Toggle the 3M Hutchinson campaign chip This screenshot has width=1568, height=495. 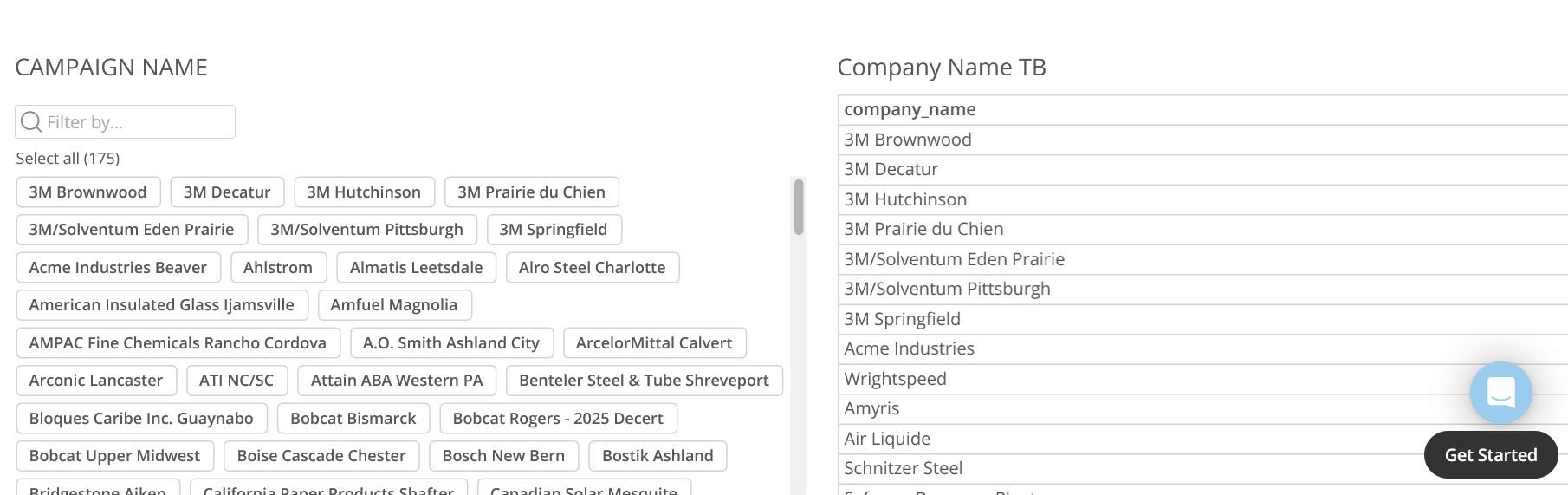(364, 192)
